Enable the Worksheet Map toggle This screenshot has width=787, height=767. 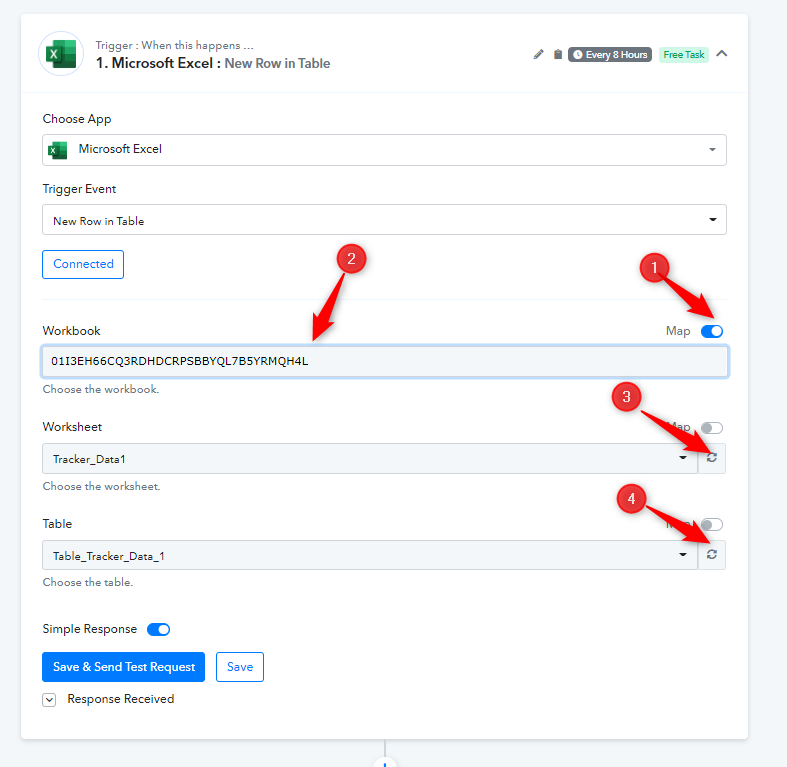click(x=712, y=428)
